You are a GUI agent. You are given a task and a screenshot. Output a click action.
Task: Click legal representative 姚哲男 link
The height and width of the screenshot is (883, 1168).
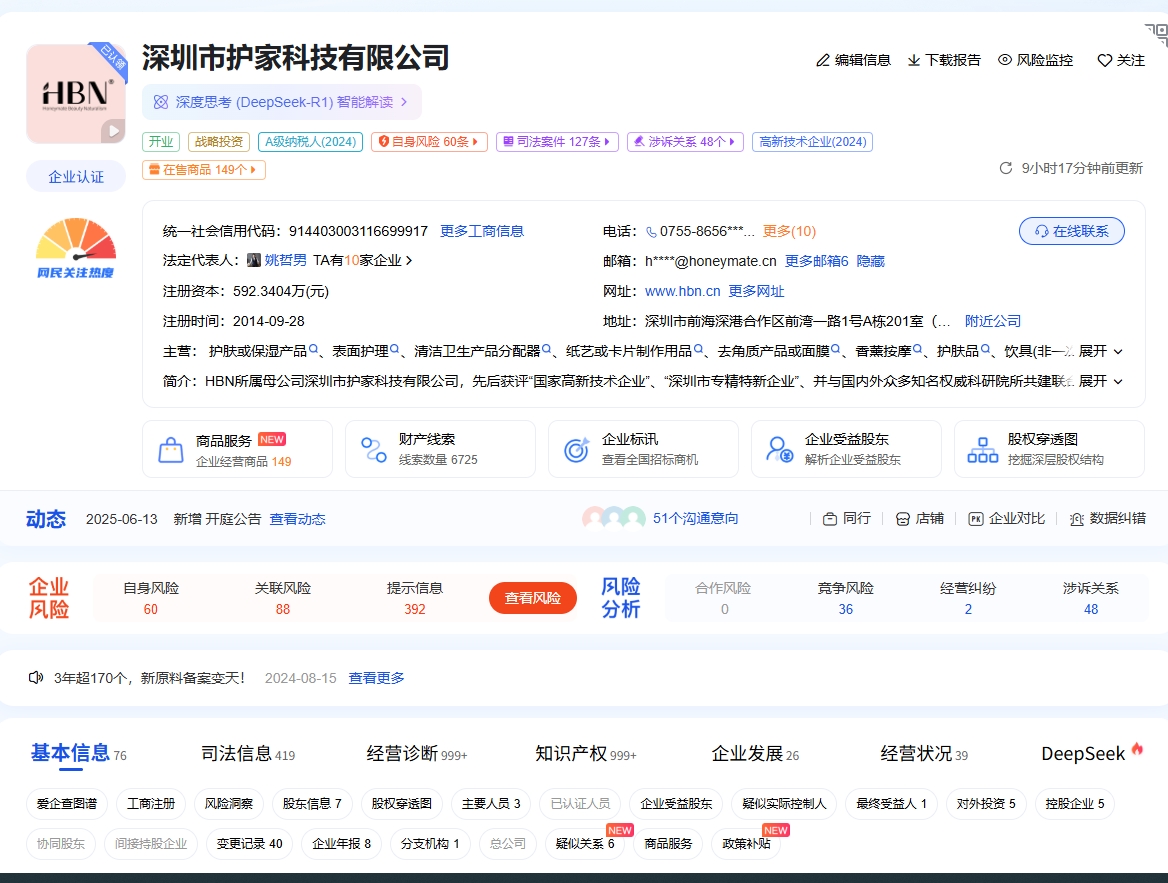286,260
